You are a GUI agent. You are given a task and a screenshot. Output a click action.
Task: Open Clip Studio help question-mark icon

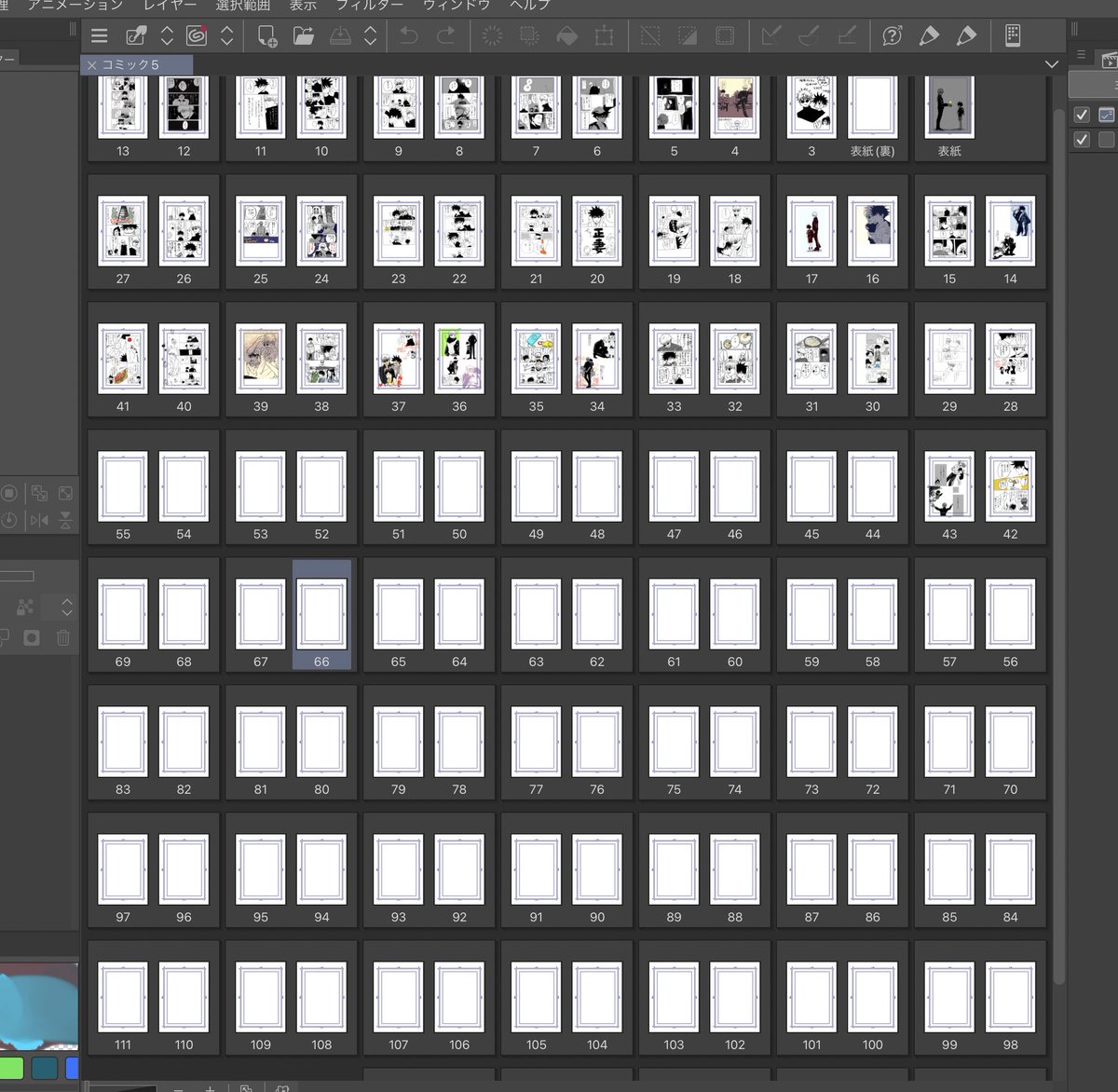coord(892,36)
